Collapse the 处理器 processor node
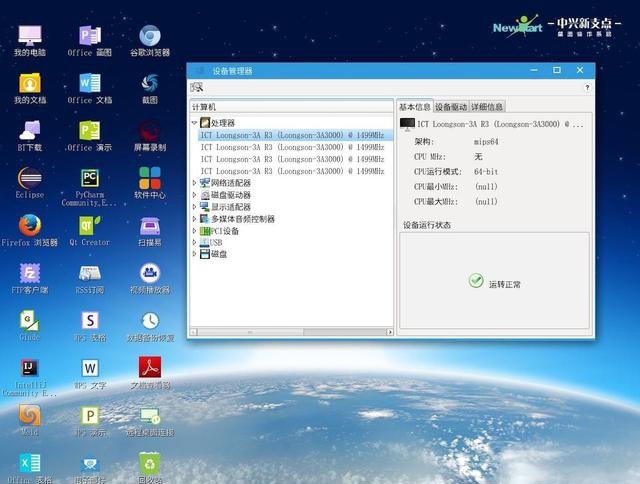The height and width of the screenshot is (484, 640). [x=194, y=122]
